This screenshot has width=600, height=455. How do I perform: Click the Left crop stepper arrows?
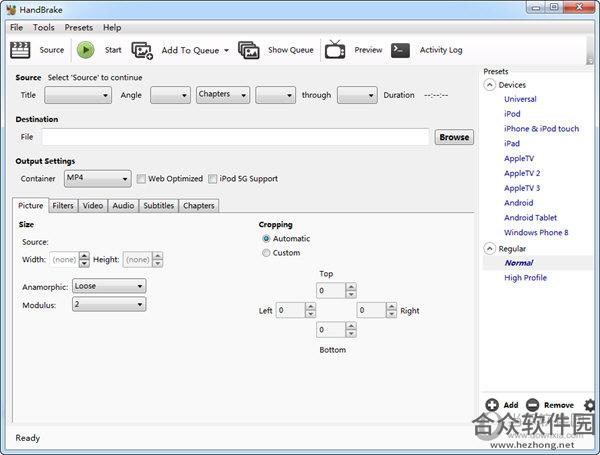(x=311, y=310)
